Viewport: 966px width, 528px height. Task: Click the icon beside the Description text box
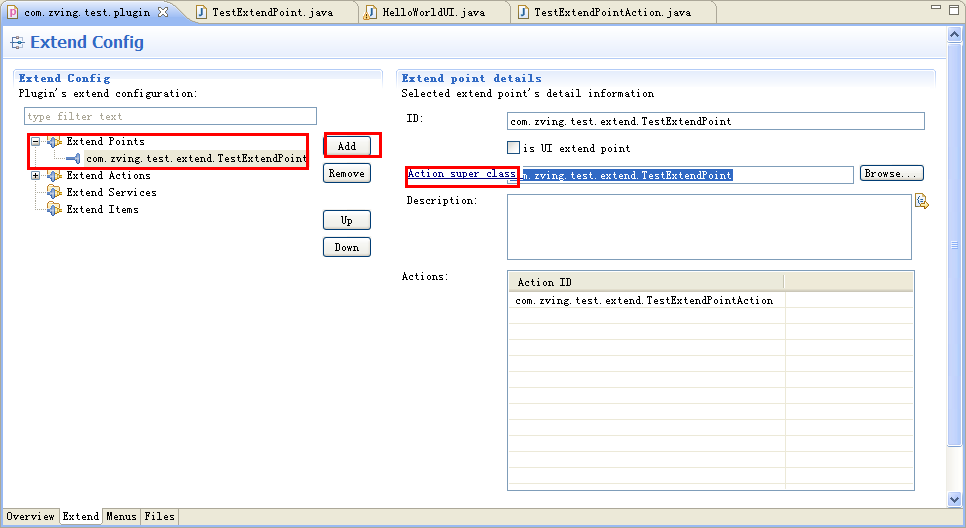point(921,202)
